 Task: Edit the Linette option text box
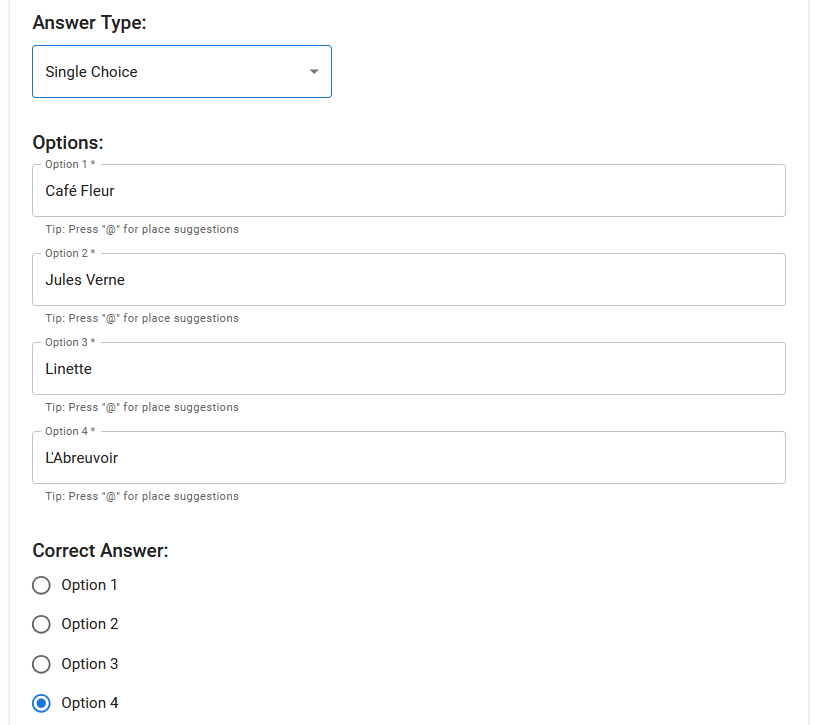pyautogui.click(x=408, y=369)
